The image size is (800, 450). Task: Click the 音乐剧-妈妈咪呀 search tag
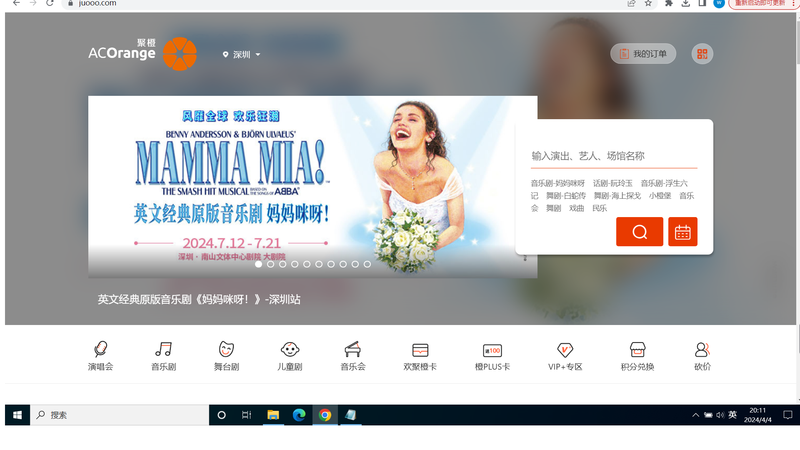tap(558, 183)
